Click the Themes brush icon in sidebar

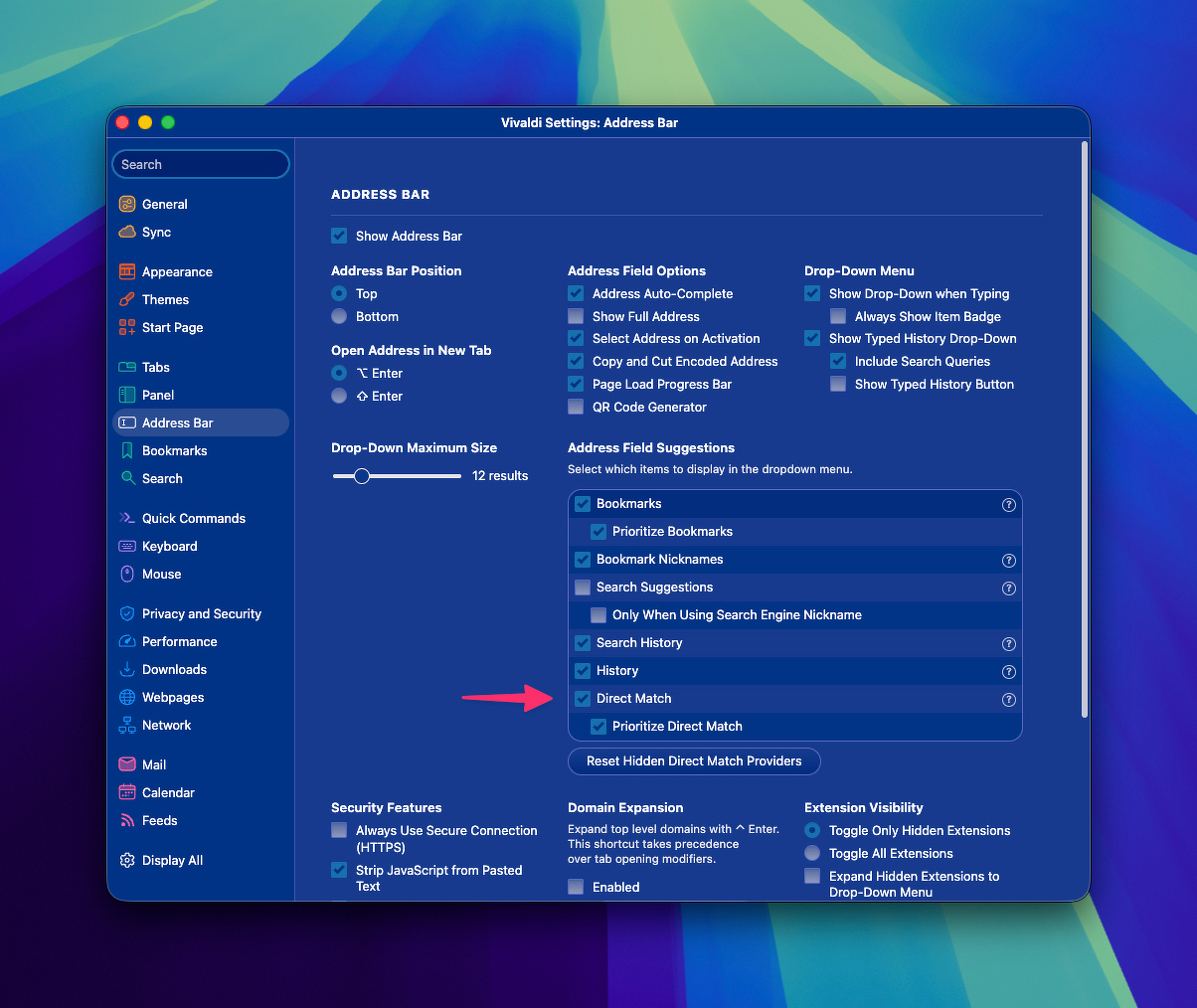point(127,299)
